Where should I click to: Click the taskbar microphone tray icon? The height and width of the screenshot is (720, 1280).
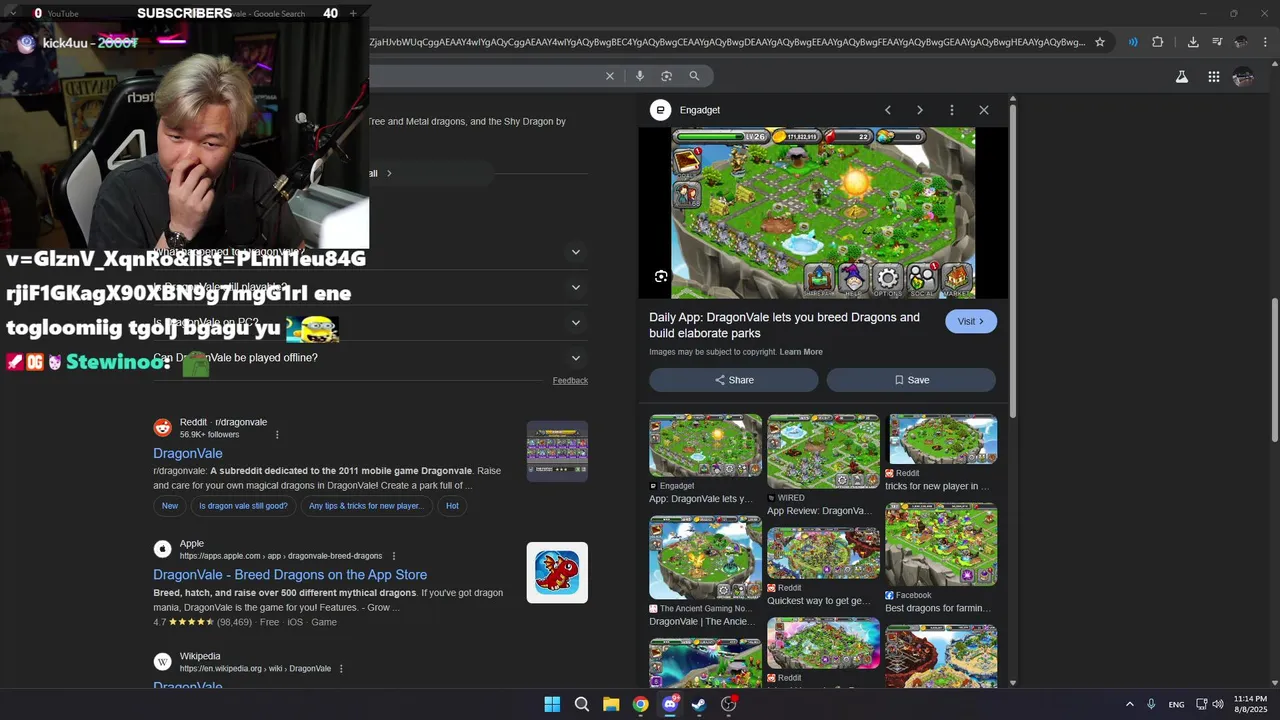point(1152,704)
